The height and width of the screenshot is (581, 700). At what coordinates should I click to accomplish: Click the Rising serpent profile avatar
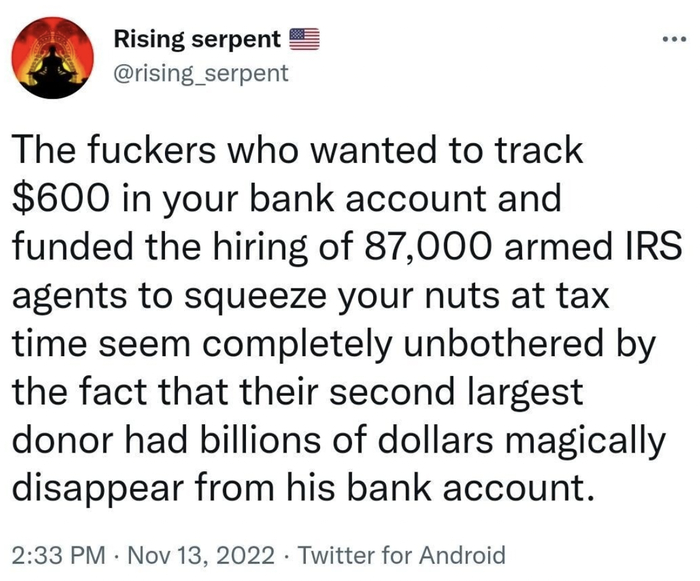[x=50, y=56]
